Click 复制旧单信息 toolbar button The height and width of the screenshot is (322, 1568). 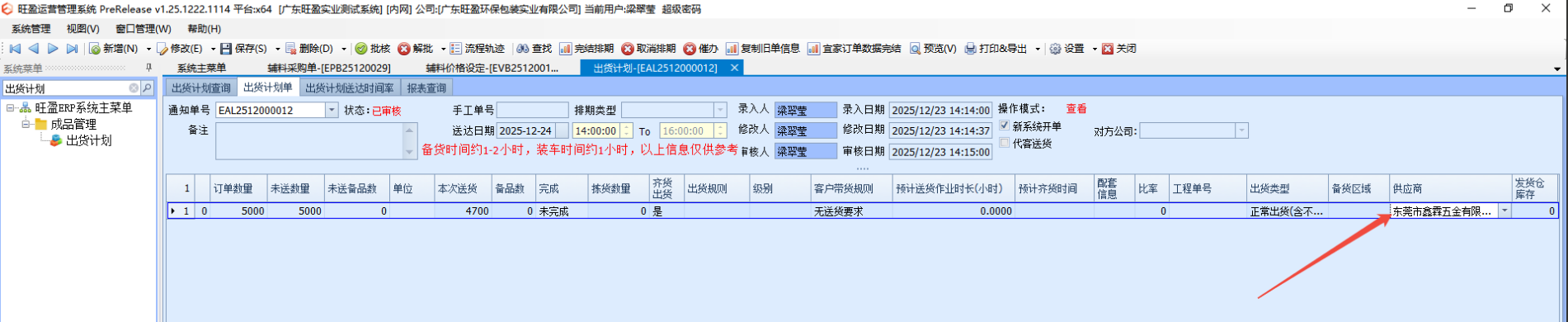(x=763, y=49)
